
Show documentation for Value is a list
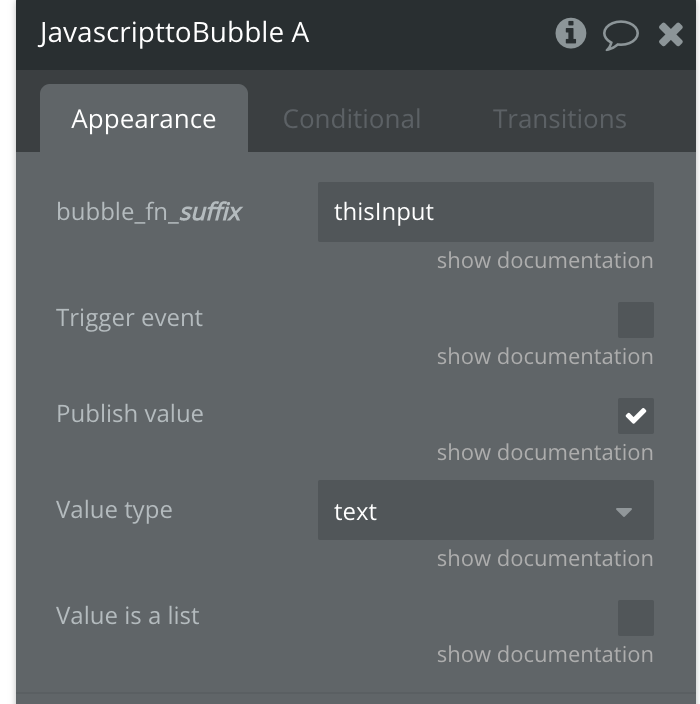545,655
